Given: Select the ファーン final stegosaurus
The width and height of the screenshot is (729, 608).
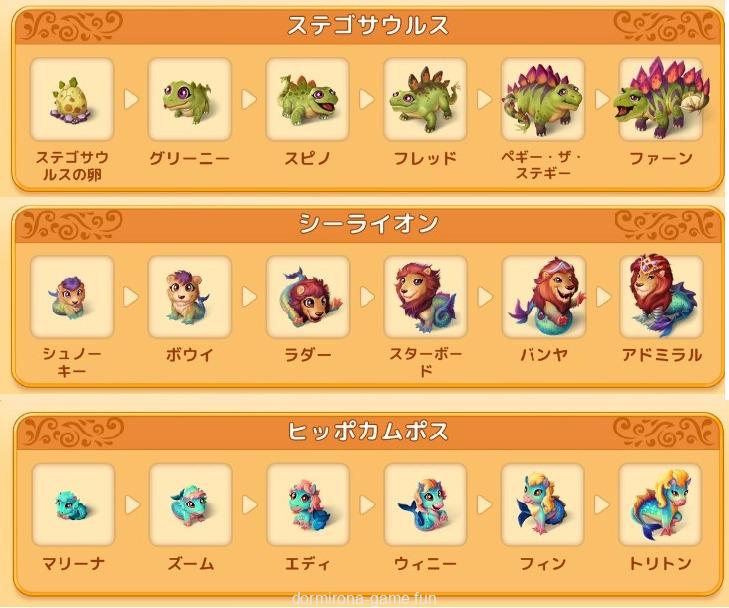Looking at the screenshot, I should tap(661, 99).
